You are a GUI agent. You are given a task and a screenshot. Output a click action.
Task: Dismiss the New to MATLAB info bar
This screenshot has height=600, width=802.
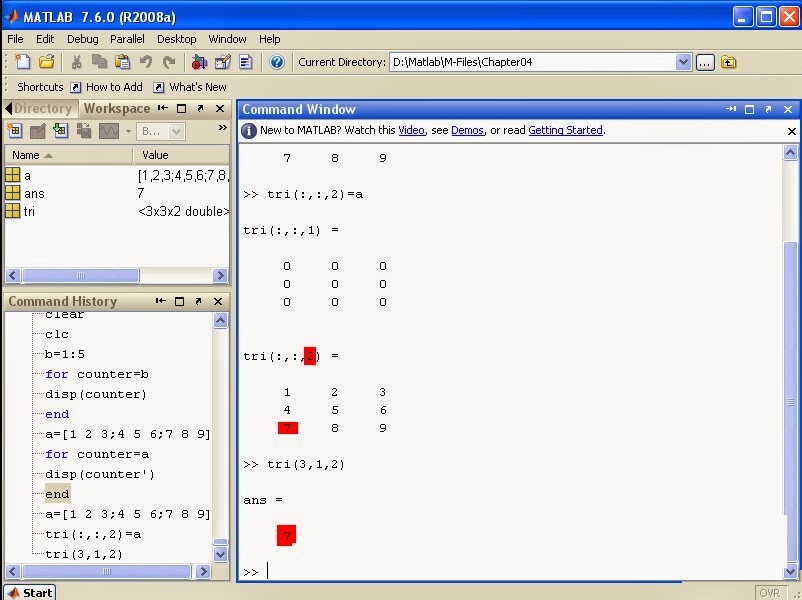(x=791, y=131)
